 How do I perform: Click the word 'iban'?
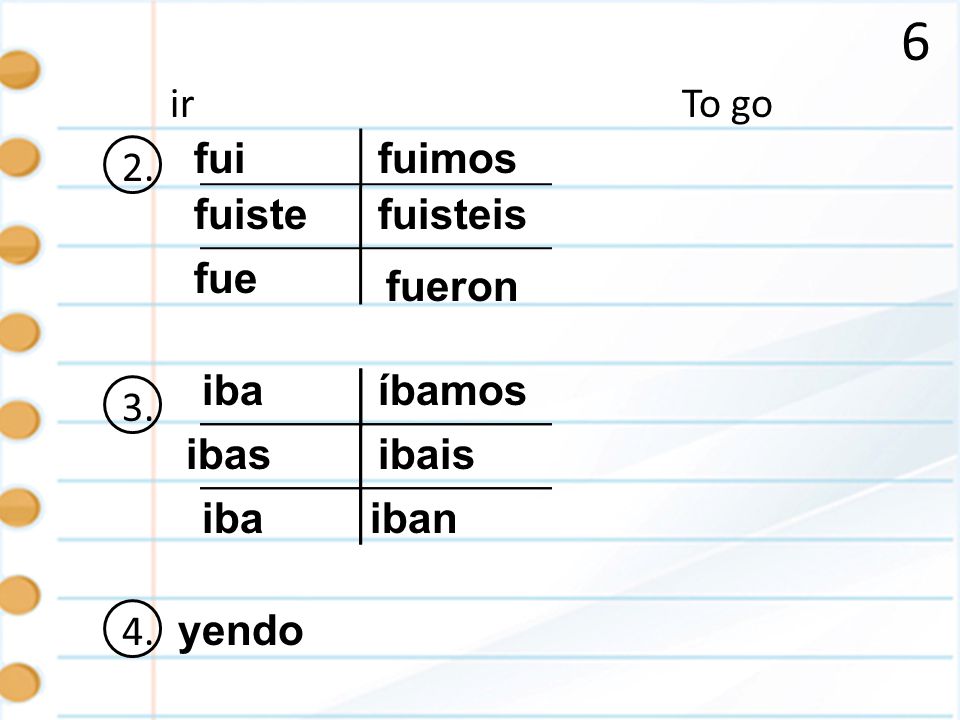(413, 519)
